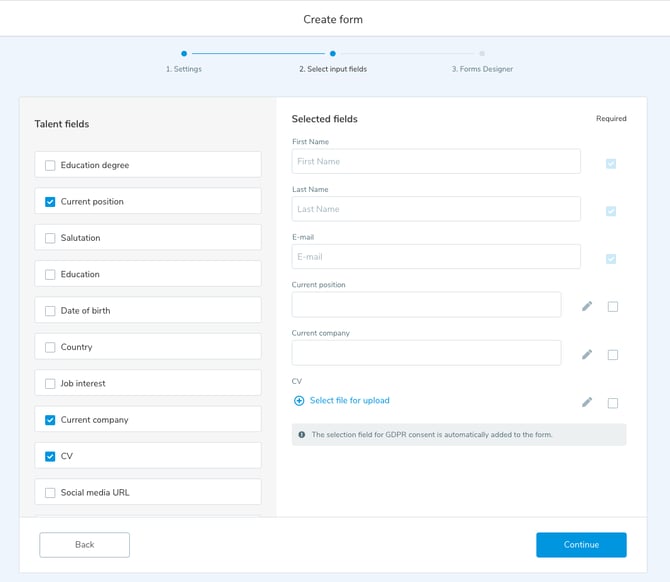Image resolution: width=670 pixels, height=582 pixels.
Task: Open the Select file for upload link
Action: [349, 401]
